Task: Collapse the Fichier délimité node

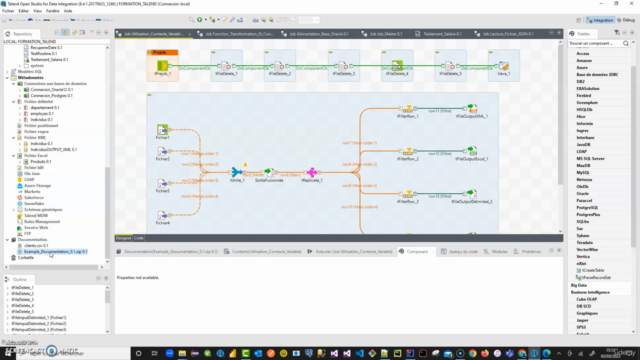Action: tap(14, 102)
